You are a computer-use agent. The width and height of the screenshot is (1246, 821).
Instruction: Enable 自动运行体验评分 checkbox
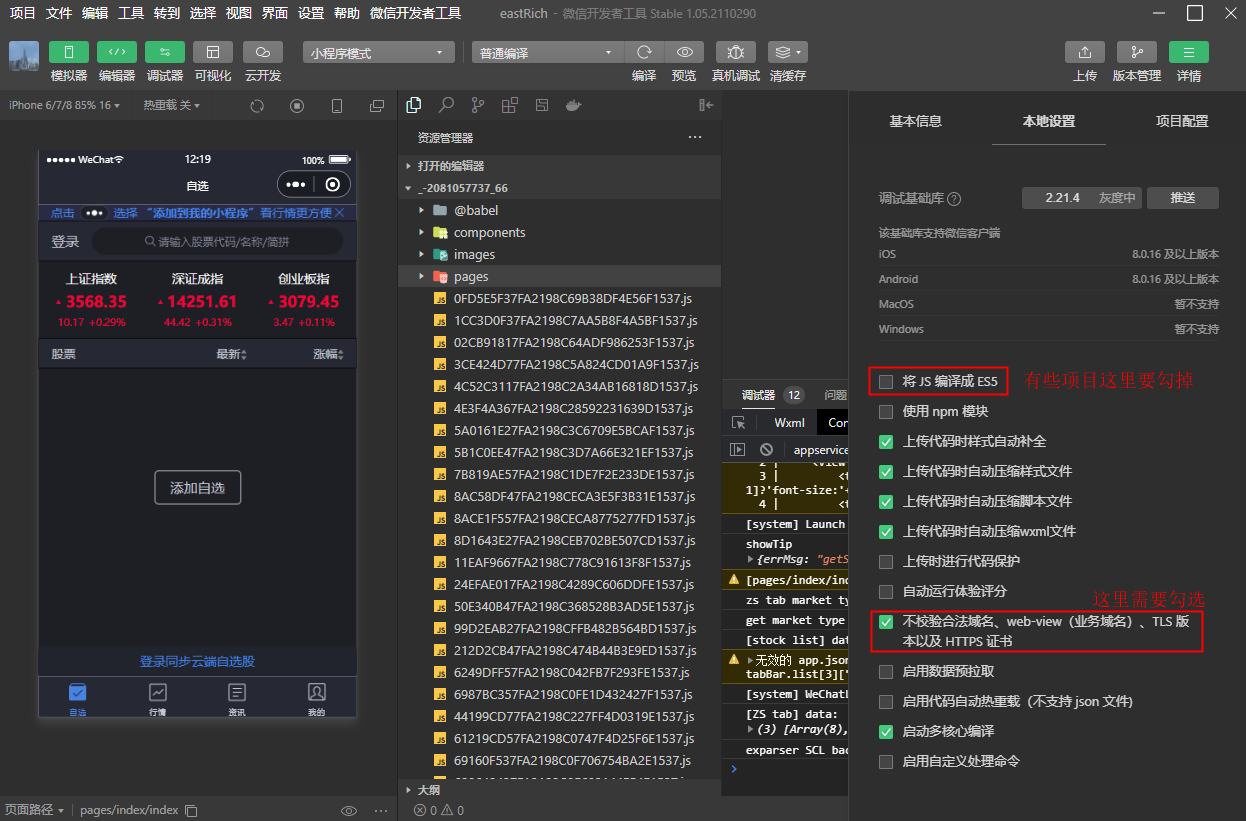coord(886,591)
